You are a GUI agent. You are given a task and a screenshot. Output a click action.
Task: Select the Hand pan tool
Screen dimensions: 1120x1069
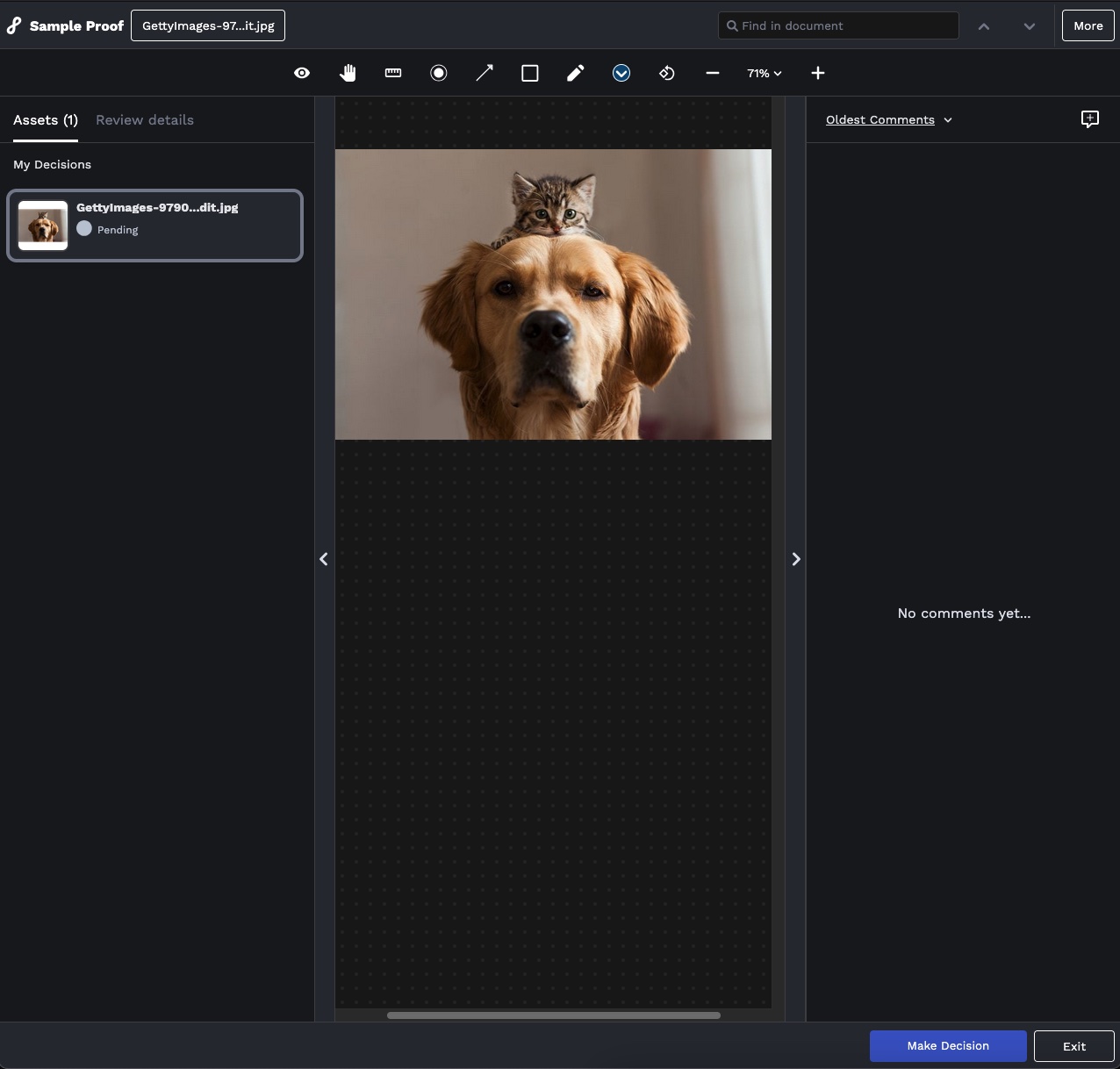(x=348, y=73)
